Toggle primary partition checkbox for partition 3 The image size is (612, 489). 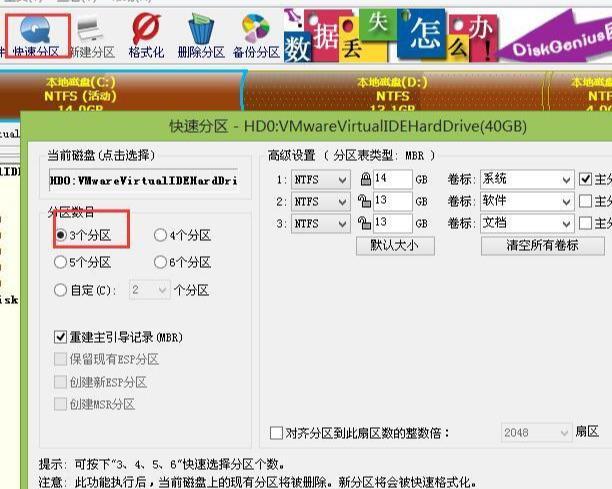click(x=585, y=224)
